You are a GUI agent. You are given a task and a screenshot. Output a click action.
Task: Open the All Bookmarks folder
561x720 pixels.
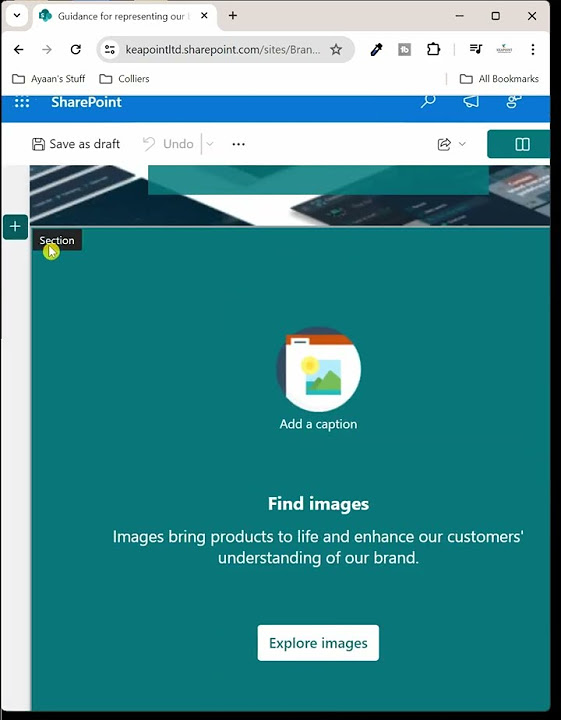[499, 79]
